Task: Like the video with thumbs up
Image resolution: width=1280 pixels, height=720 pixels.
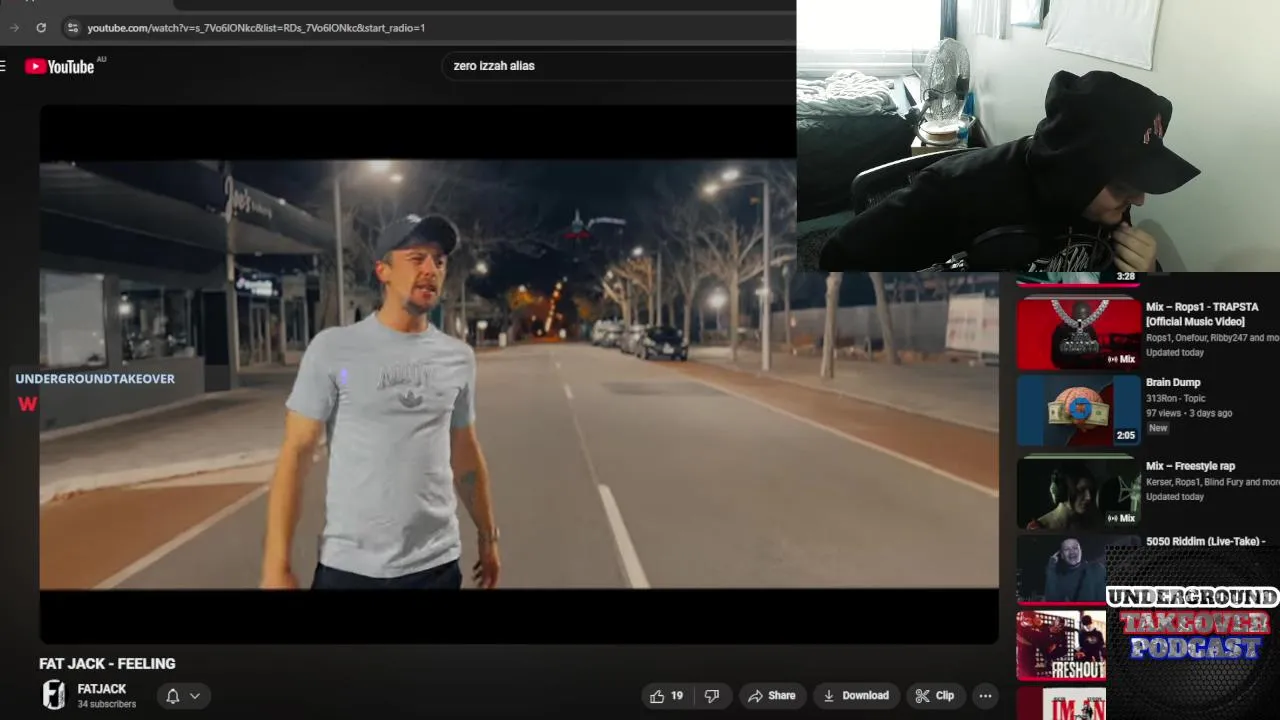Action: point(667,696)
